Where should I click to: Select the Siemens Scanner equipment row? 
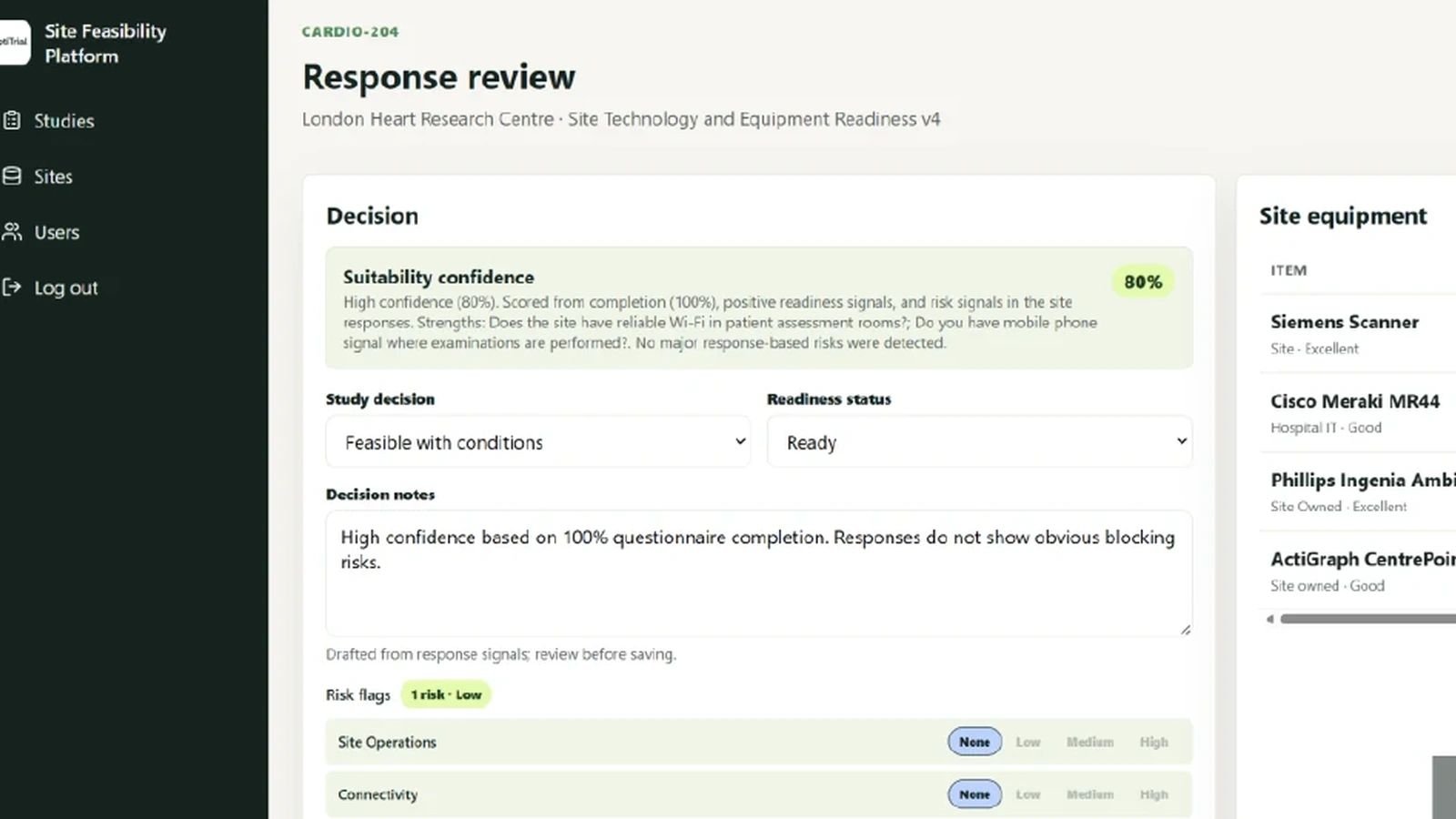pyautogui.click(x=1358, y=333)
